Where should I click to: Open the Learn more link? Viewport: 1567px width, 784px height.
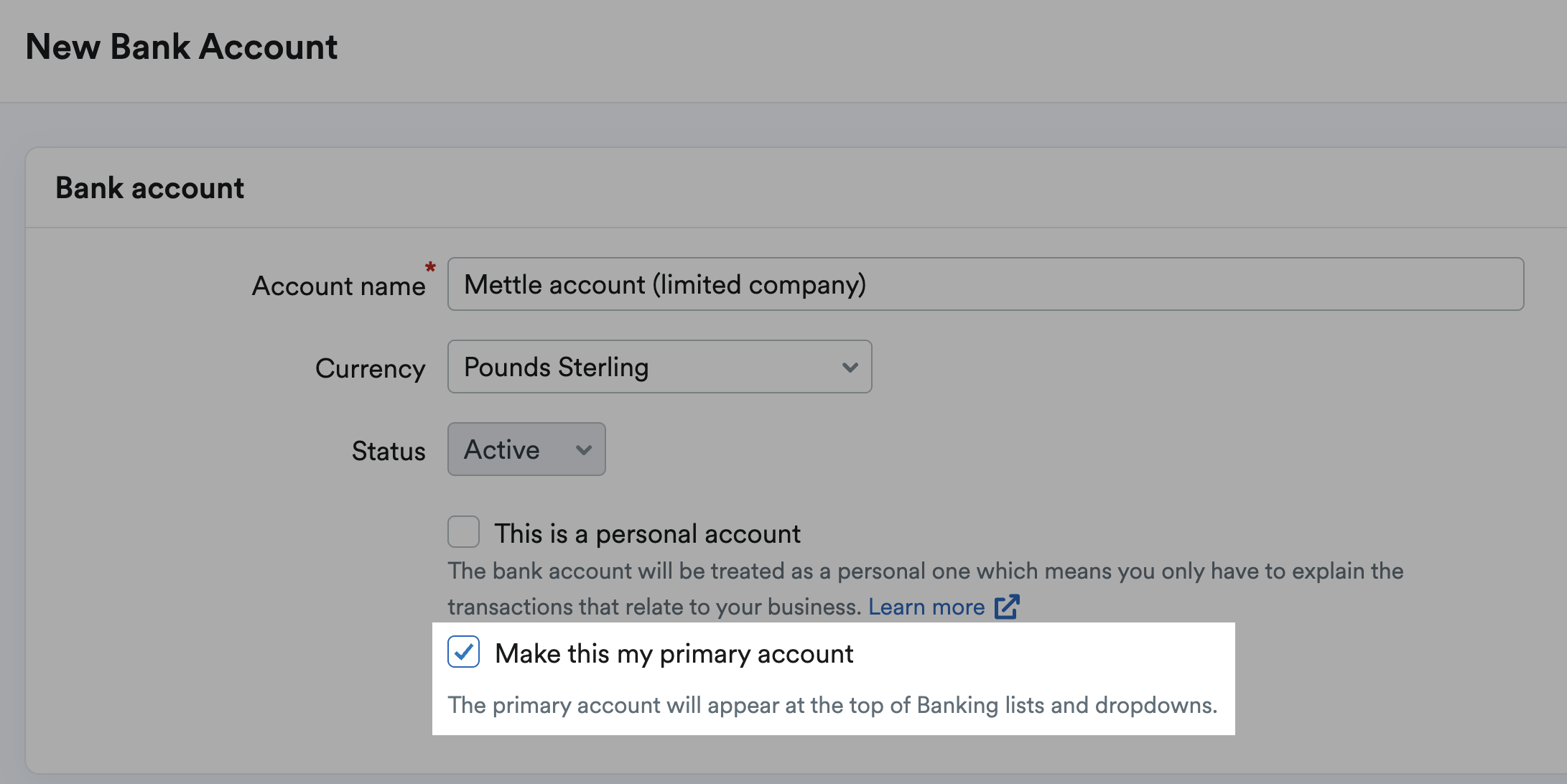pyautogui.click(x=926, y=607)
